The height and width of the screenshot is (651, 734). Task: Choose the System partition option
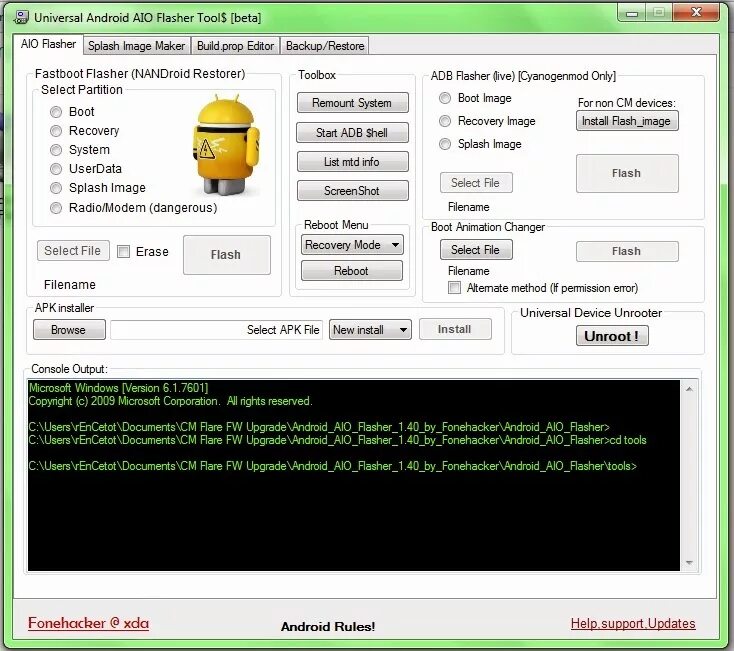pos(56,150)
